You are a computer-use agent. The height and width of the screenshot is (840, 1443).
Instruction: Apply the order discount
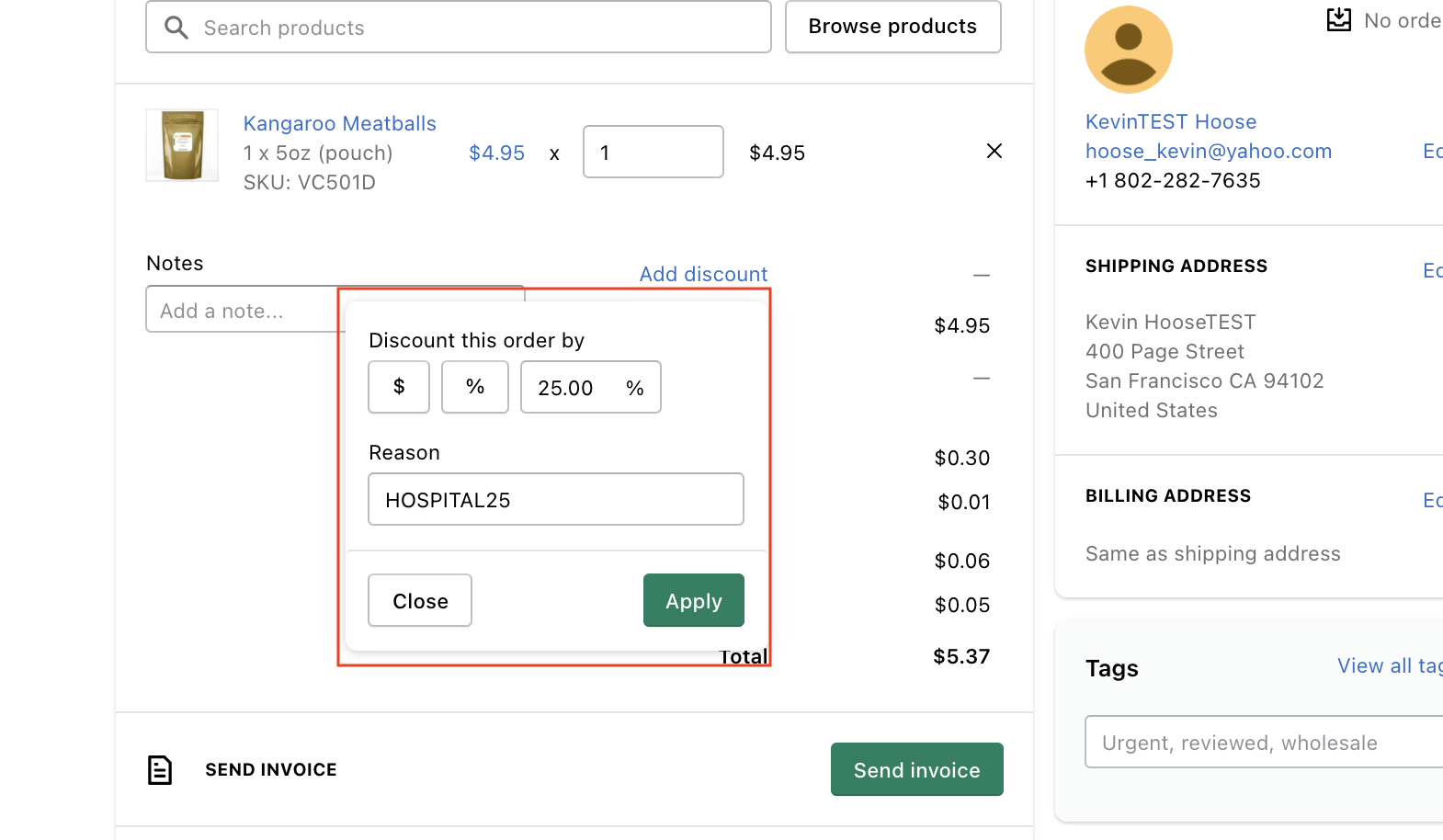(693, 601)
